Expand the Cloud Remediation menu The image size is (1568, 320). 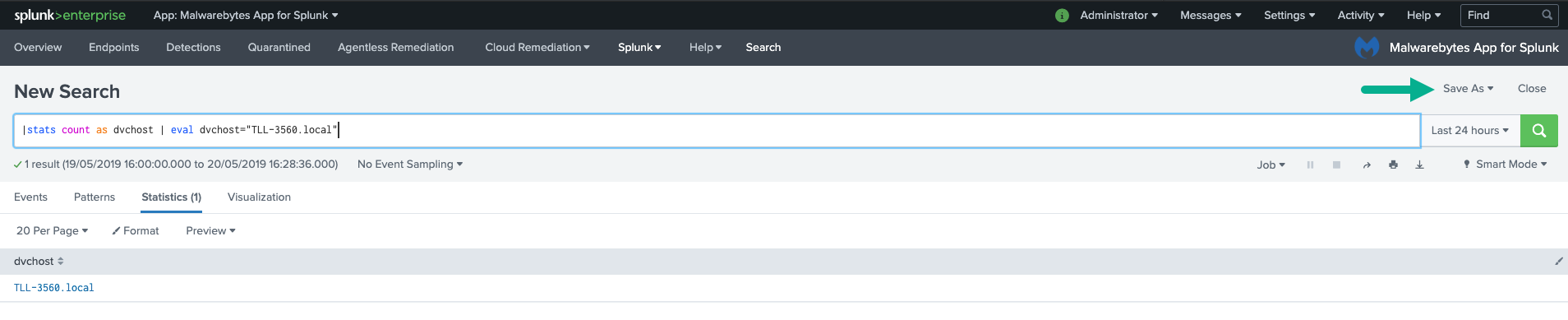click(x=537, y=48)
